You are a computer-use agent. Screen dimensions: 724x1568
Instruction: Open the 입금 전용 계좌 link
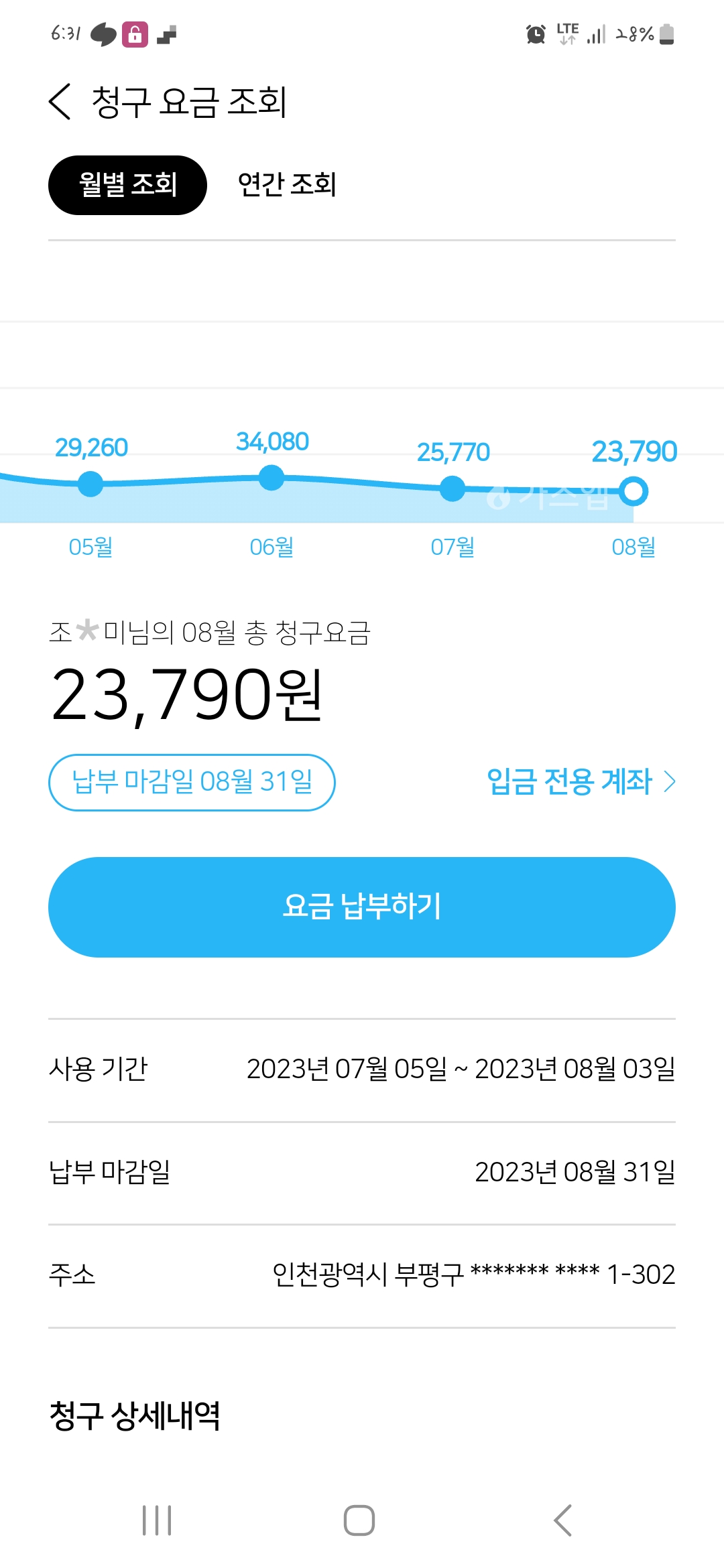point(569,781)
